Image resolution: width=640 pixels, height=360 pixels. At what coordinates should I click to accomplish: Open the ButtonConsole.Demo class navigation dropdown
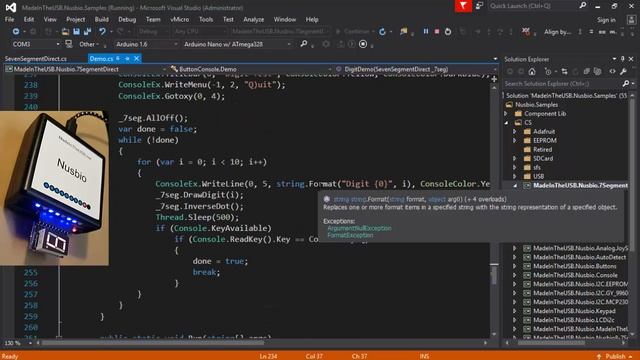[250, 69]
